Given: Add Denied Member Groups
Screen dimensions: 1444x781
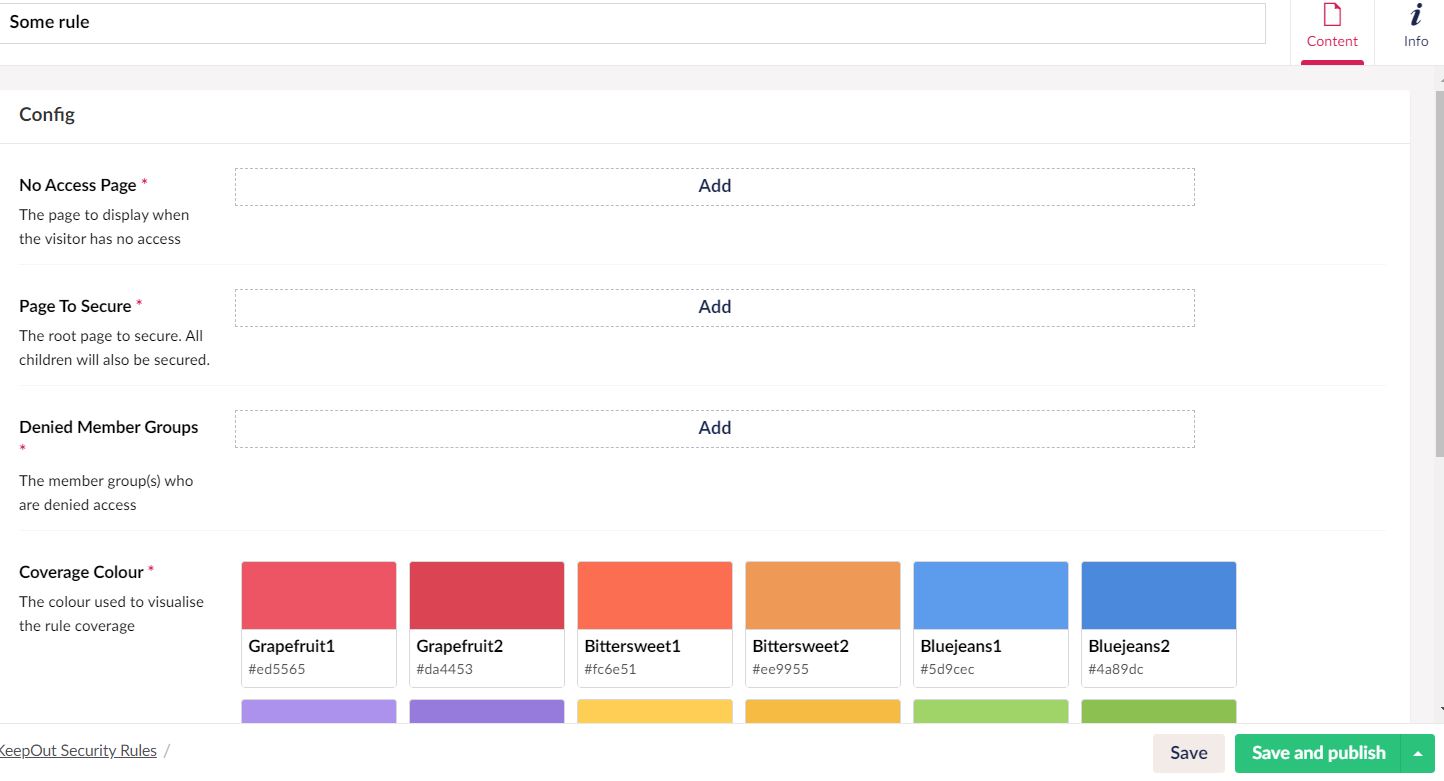Looking at the screenshot, I should [714, 428].
